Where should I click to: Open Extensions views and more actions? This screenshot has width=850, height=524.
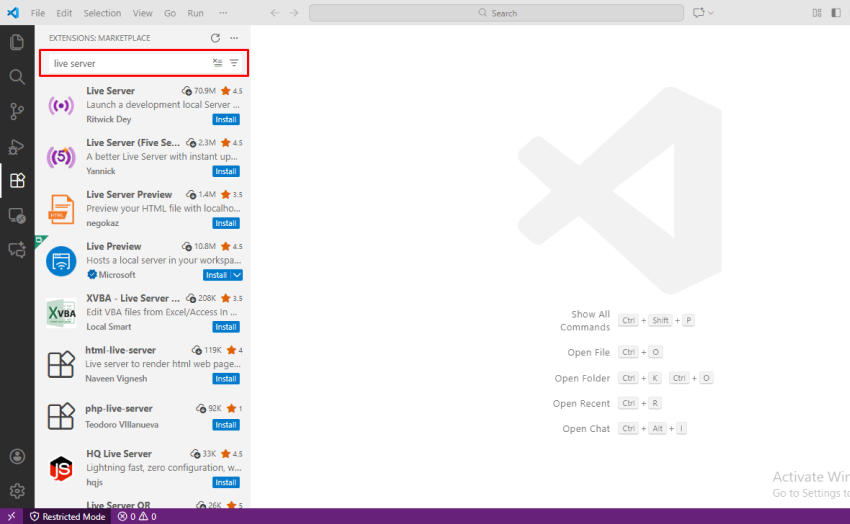(234, 38)
